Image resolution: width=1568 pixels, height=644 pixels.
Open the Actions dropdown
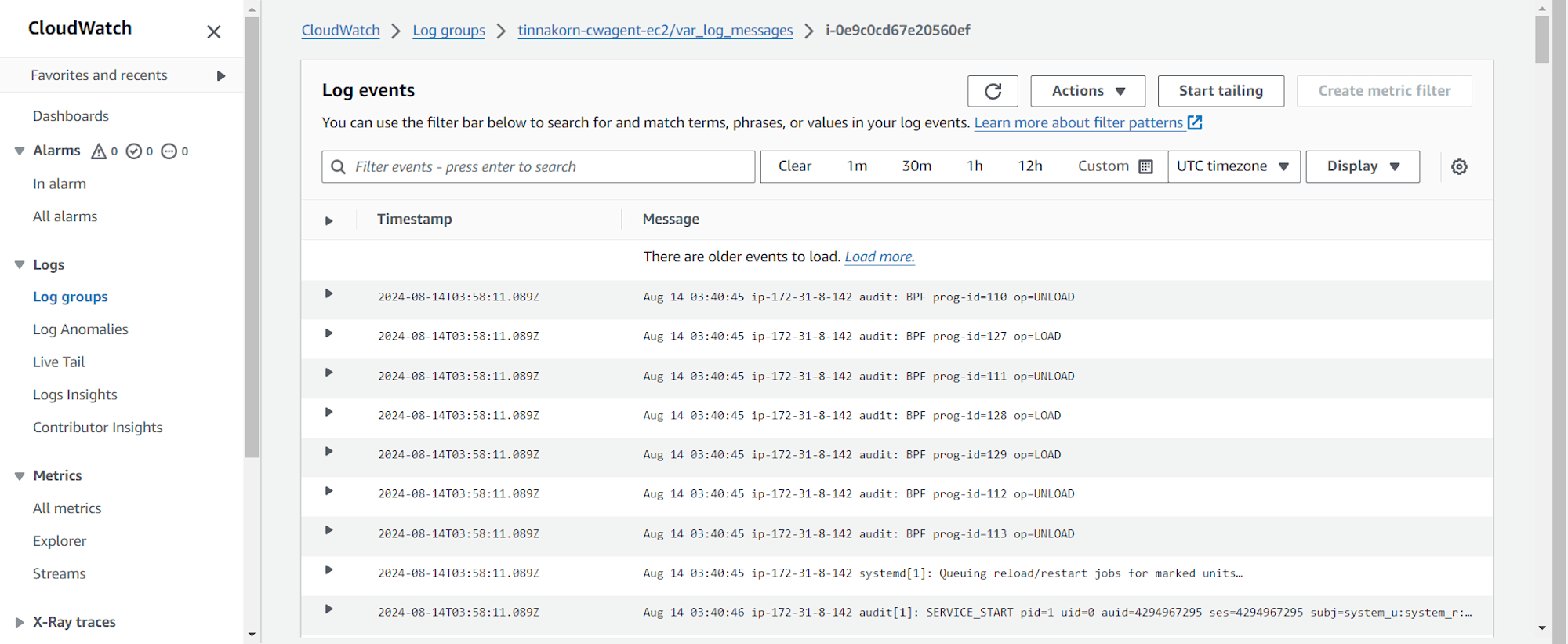pos(1087,91)
